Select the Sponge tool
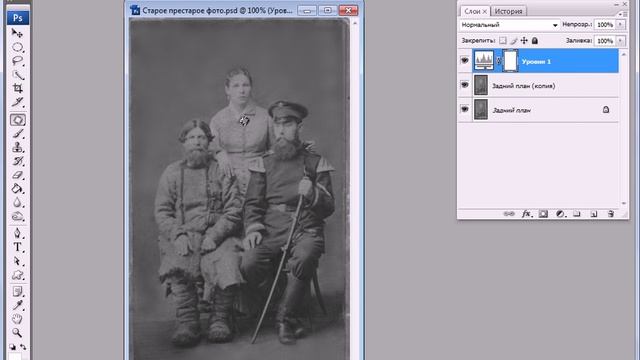This screenshot has width=640, height=360. (x=17, y=216)
